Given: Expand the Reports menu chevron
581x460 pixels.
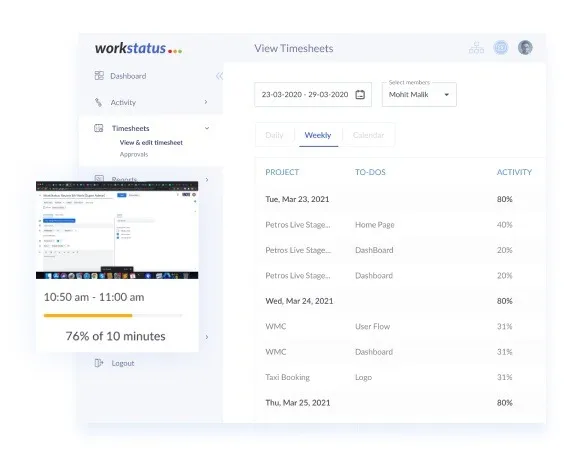Looking at the screenshot, I should pyautogui.click(x=207, y=180).
